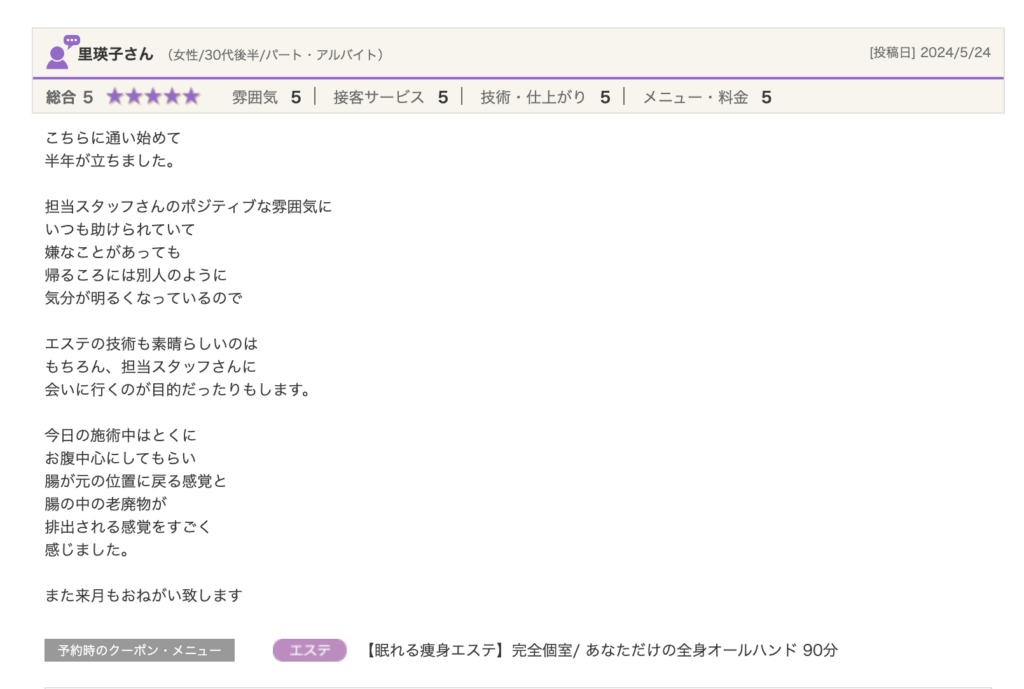
Task: Click the line 腸が元の位置に戻る感覚と
Action: pos(136,481)
